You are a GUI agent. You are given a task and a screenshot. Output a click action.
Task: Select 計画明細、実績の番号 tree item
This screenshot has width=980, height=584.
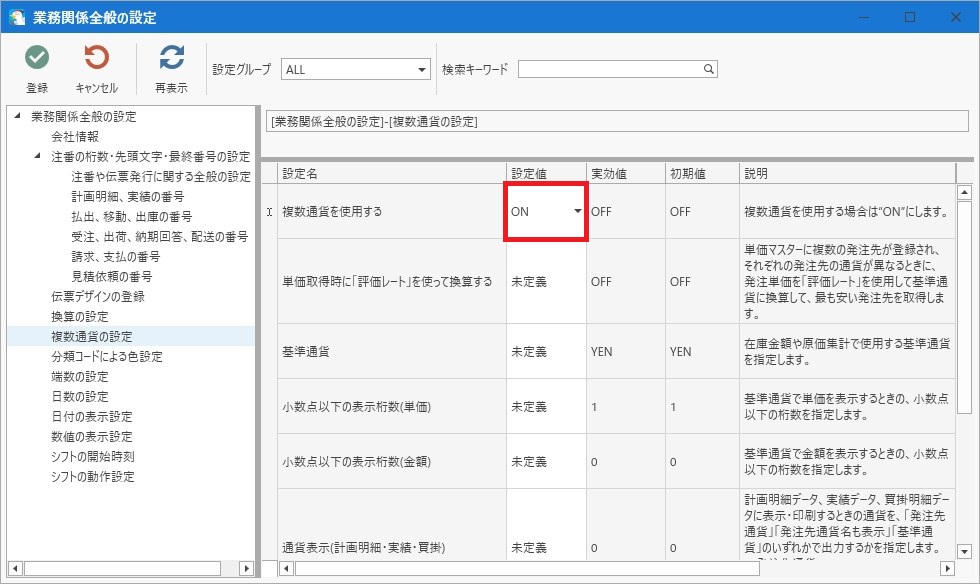coord(128,196)
